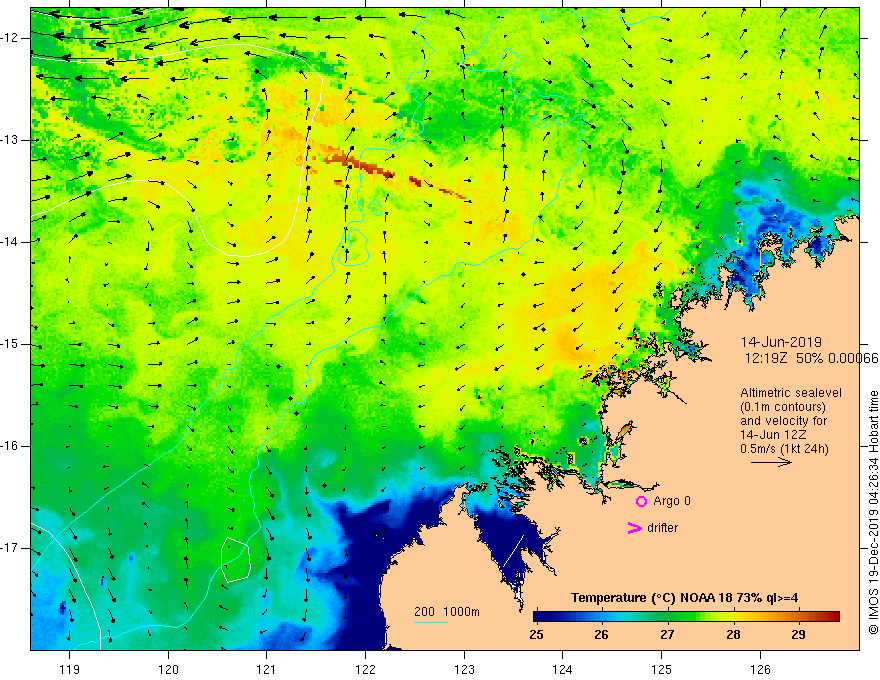The image size is (880, 680).
Task: Click the -13 latitude axis label
Action: point(11,140)
